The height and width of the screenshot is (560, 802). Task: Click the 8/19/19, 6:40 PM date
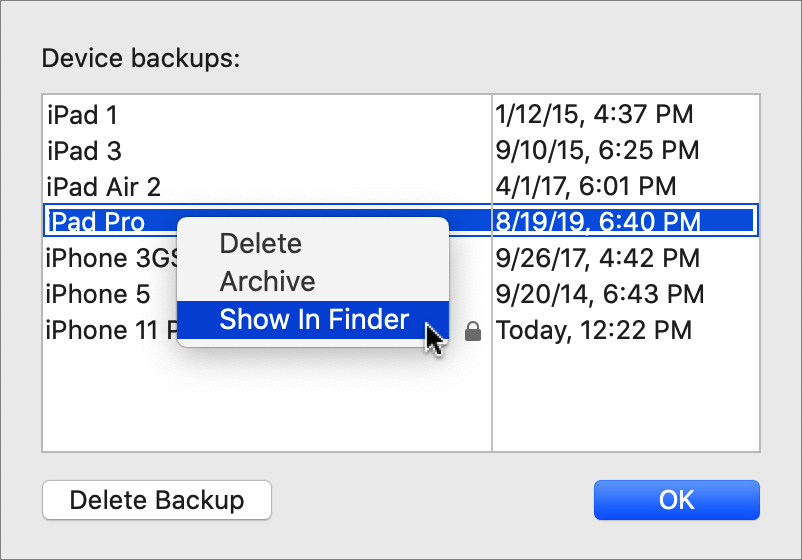[x=597, y=222]
